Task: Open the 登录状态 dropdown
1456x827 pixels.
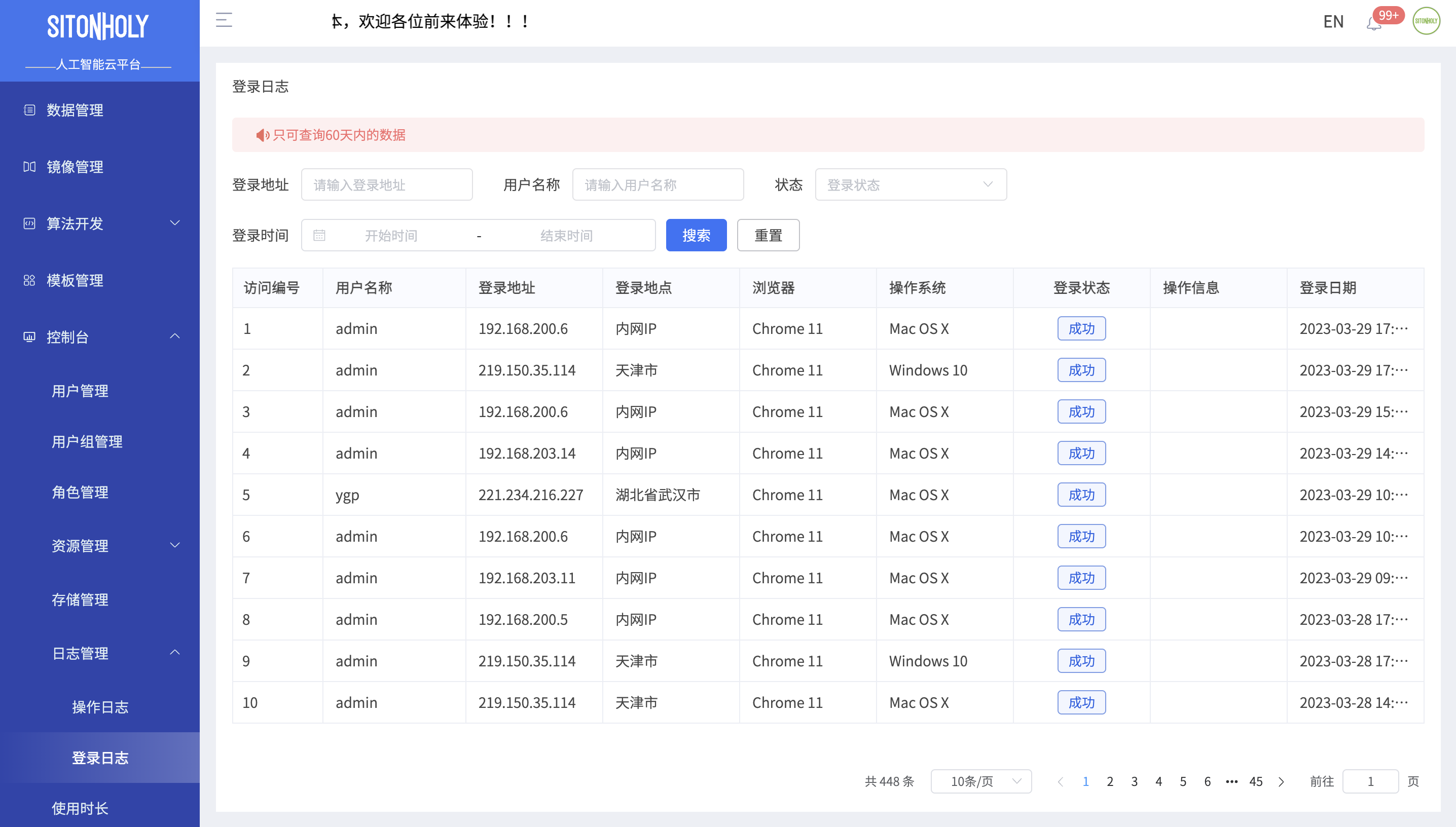Action: [x=911, y=184]
